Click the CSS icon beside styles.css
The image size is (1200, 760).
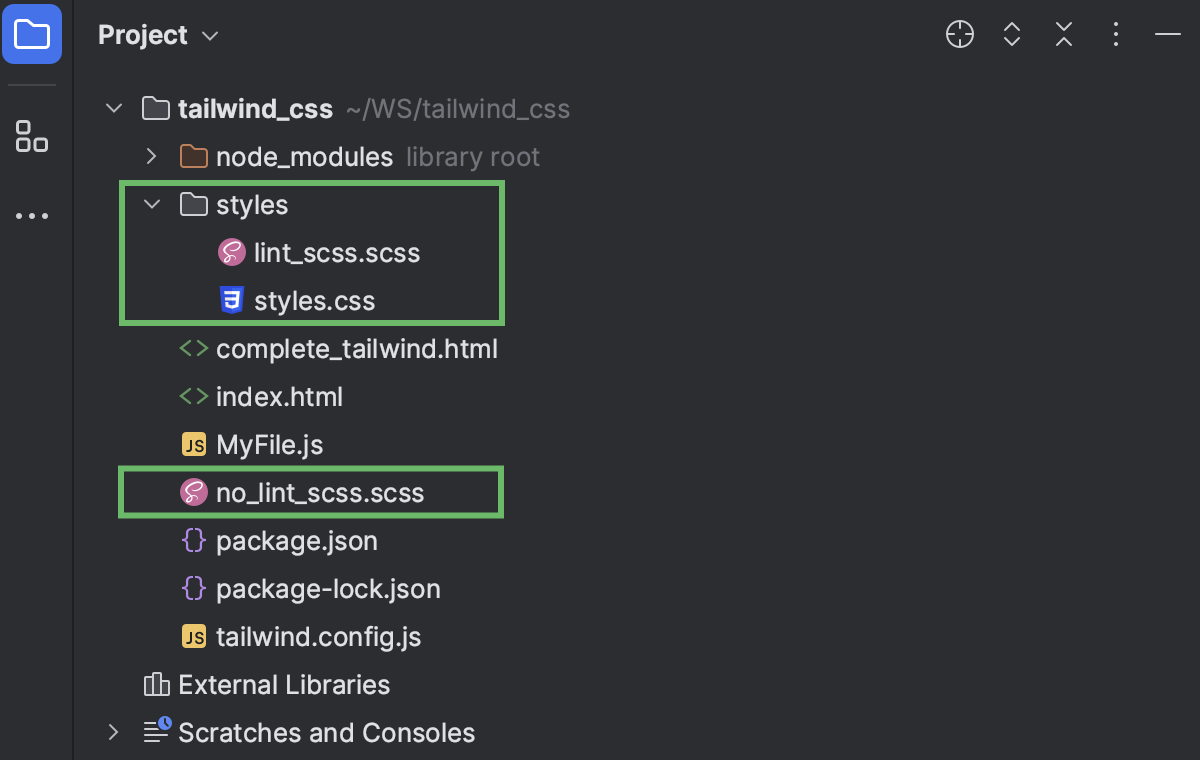tap(231, 300)
